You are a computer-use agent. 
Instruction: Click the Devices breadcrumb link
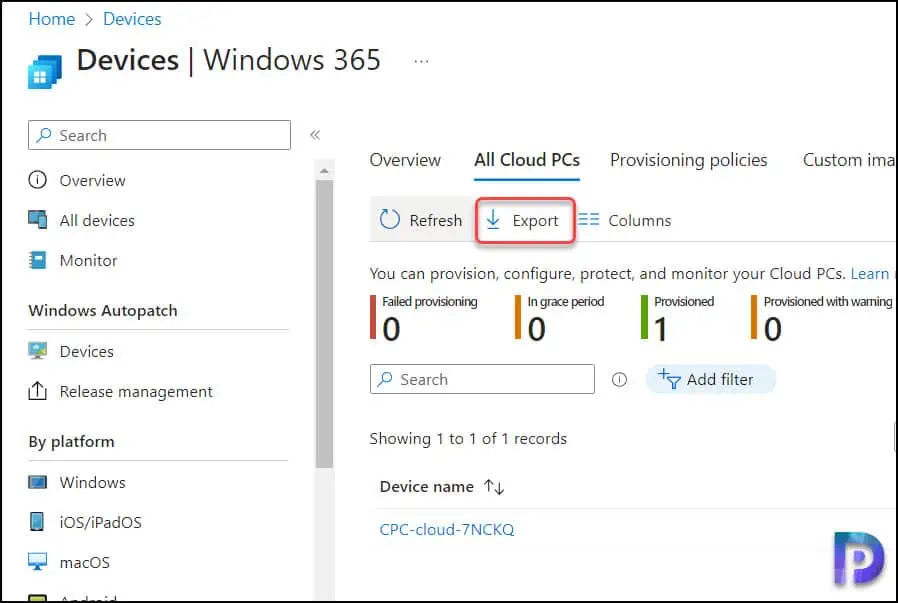(x=132, y=19)
